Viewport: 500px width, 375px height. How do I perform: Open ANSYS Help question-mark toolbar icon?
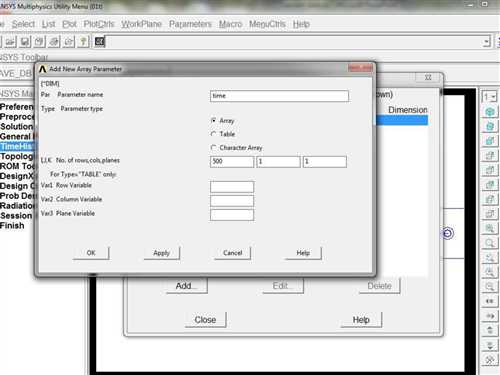click(83, 42)
